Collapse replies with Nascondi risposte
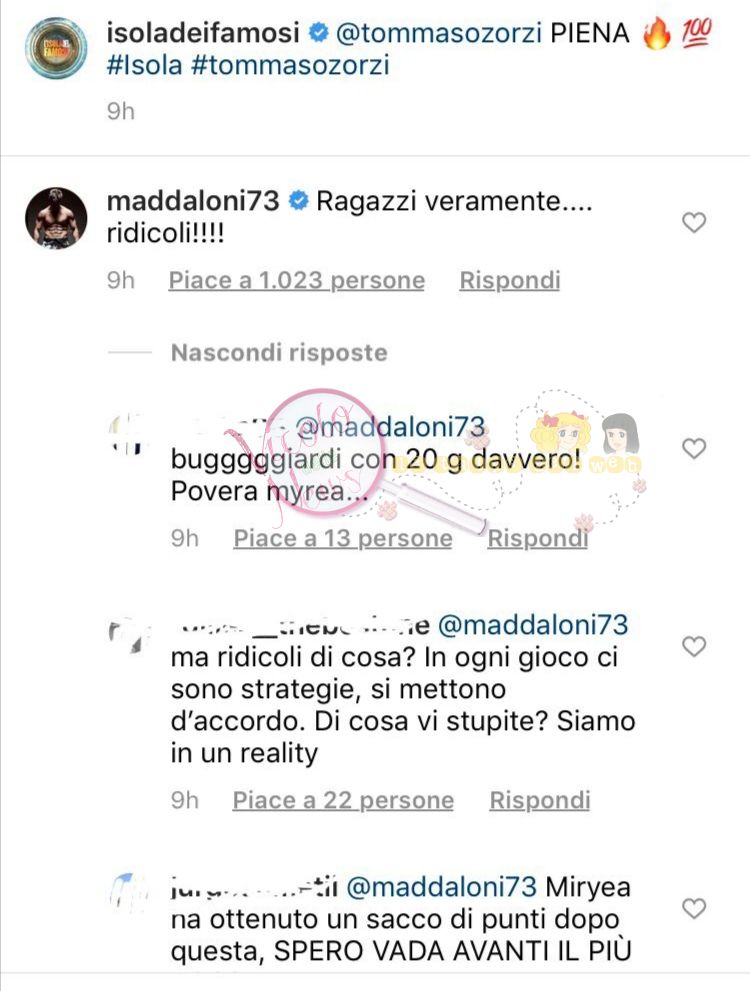Viewport: 750px width, 991px height. (x=279, y=352)
